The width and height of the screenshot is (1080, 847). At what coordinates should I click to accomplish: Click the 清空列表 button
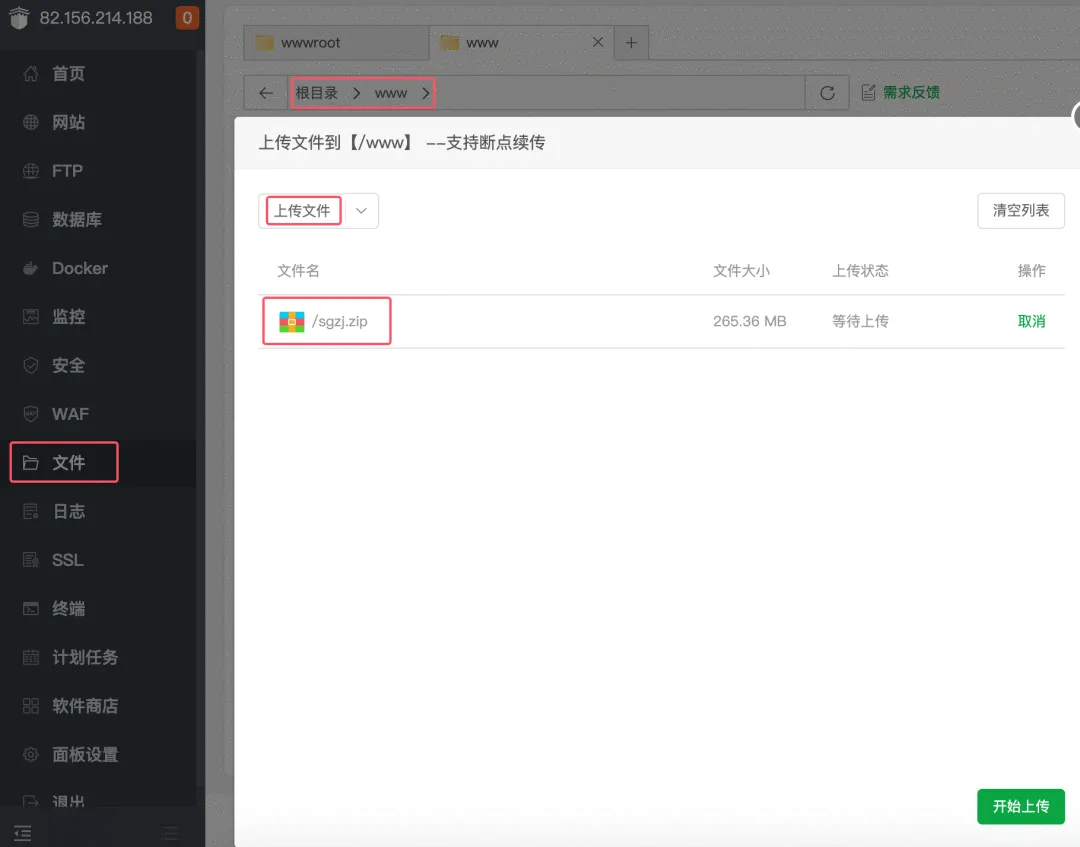point(1020,211)
